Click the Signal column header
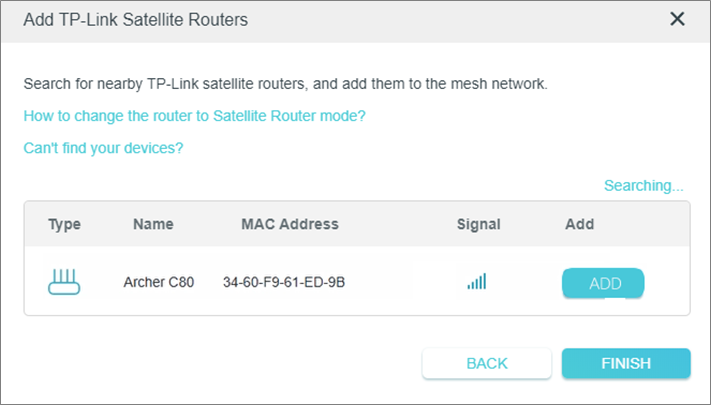This screenshot has width=711, height=405. tap(479, 224)
